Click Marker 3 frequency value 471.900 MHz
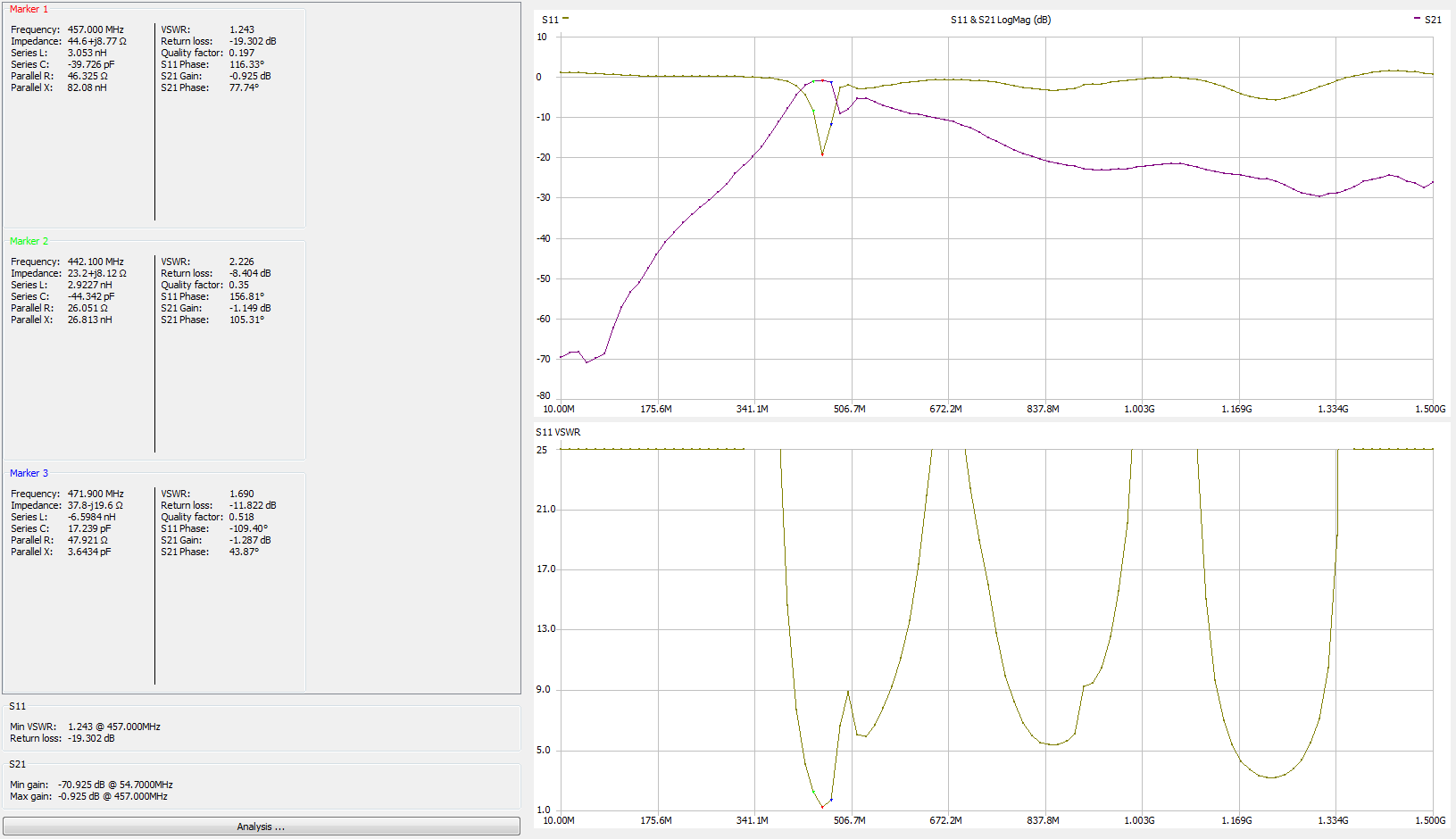Viewport: 1456px width, 839px height. pos(96,494)
